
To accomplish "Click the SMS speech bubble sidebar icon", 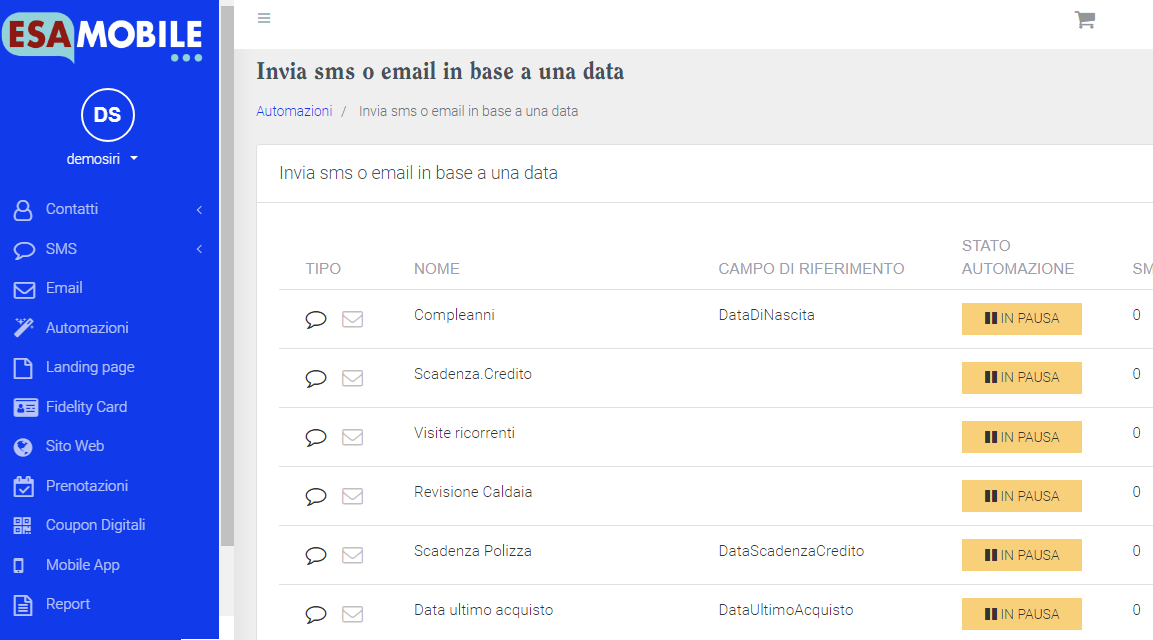I will click(24, 250).
